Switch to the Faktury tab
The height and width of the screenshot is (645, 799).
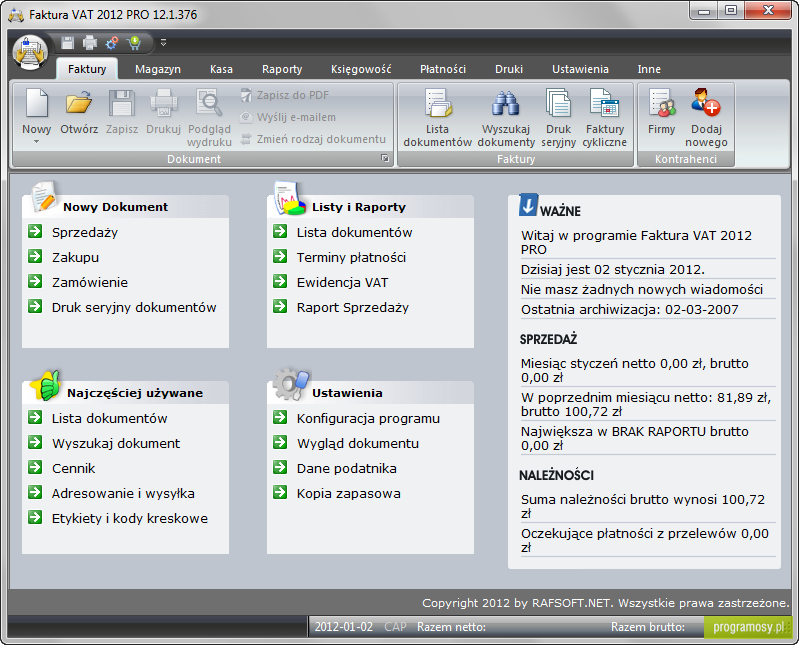(87, 69)
